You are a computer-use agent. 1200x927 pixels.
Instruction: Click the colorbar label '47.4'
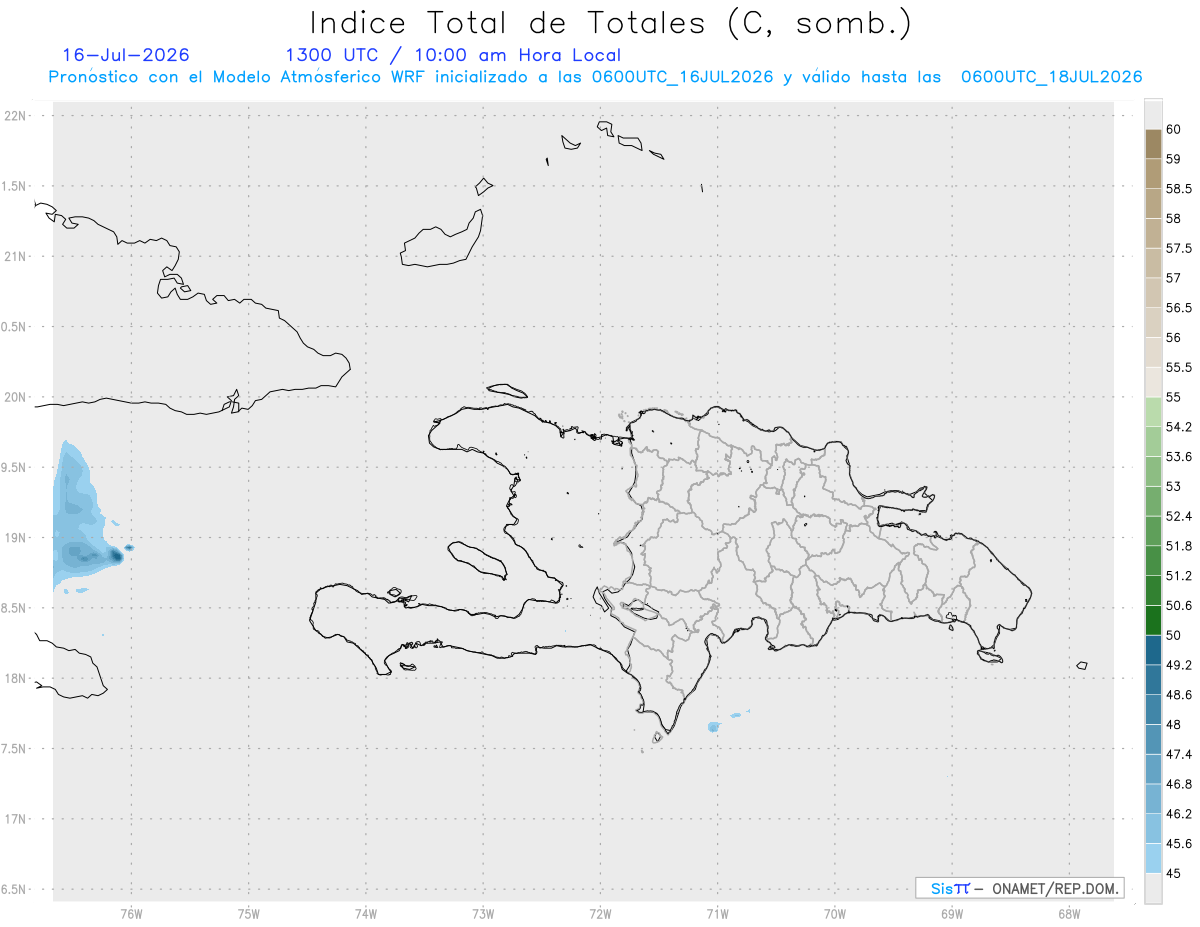(1178, 754)
